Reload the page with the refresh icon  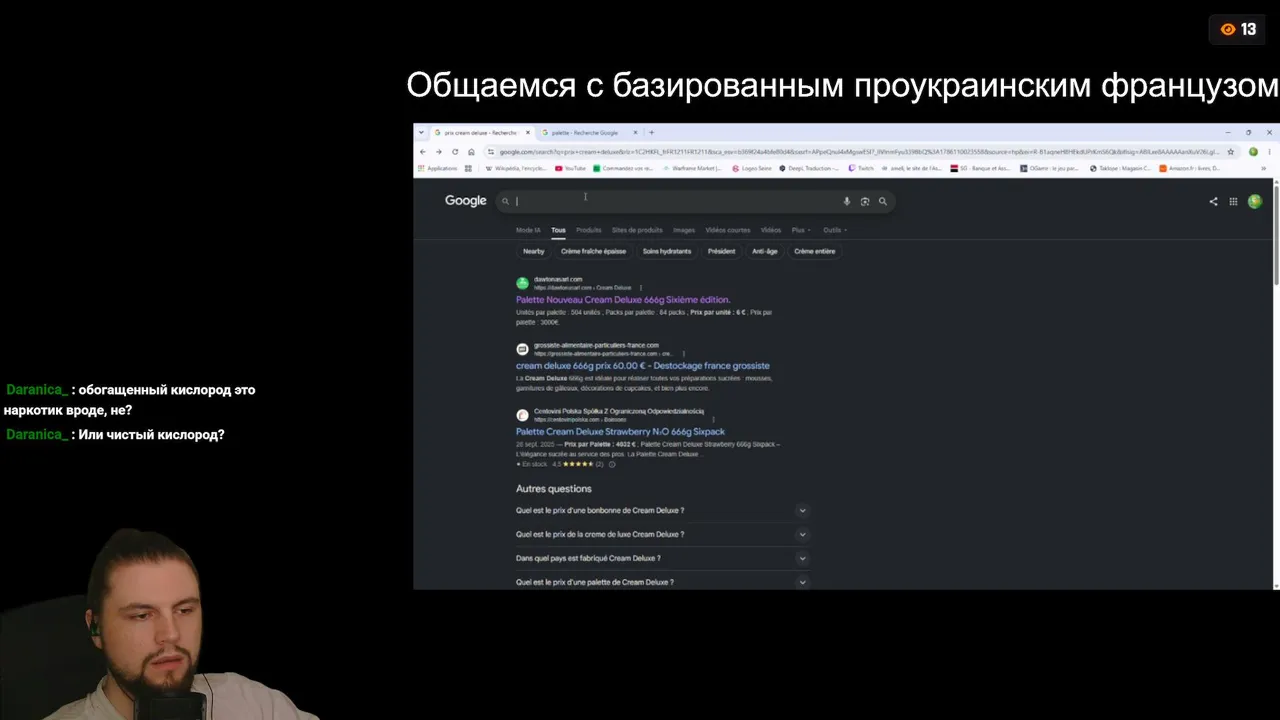pos(455,152)
